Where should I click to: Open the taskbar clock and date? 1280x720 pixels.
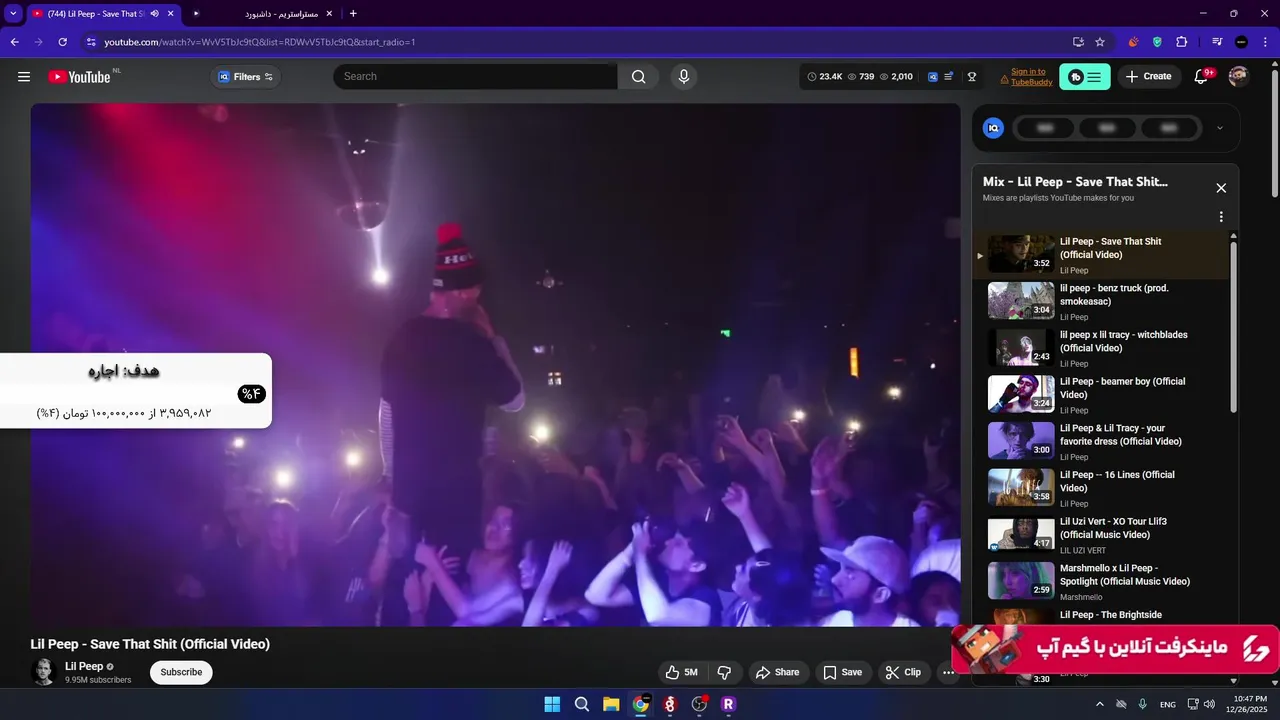(x=1247, y=704)
